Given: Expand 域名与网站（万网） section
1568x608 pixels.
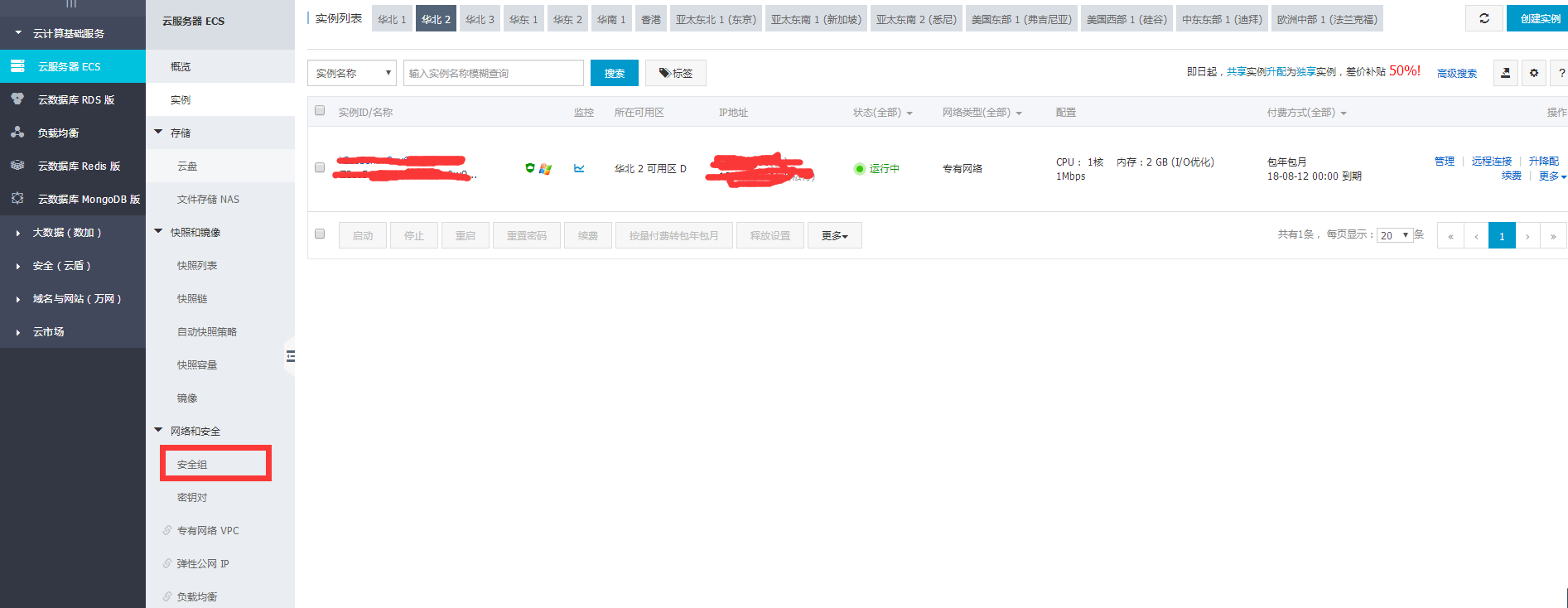Looking at the screenshot, I should [x=73, y=298].
